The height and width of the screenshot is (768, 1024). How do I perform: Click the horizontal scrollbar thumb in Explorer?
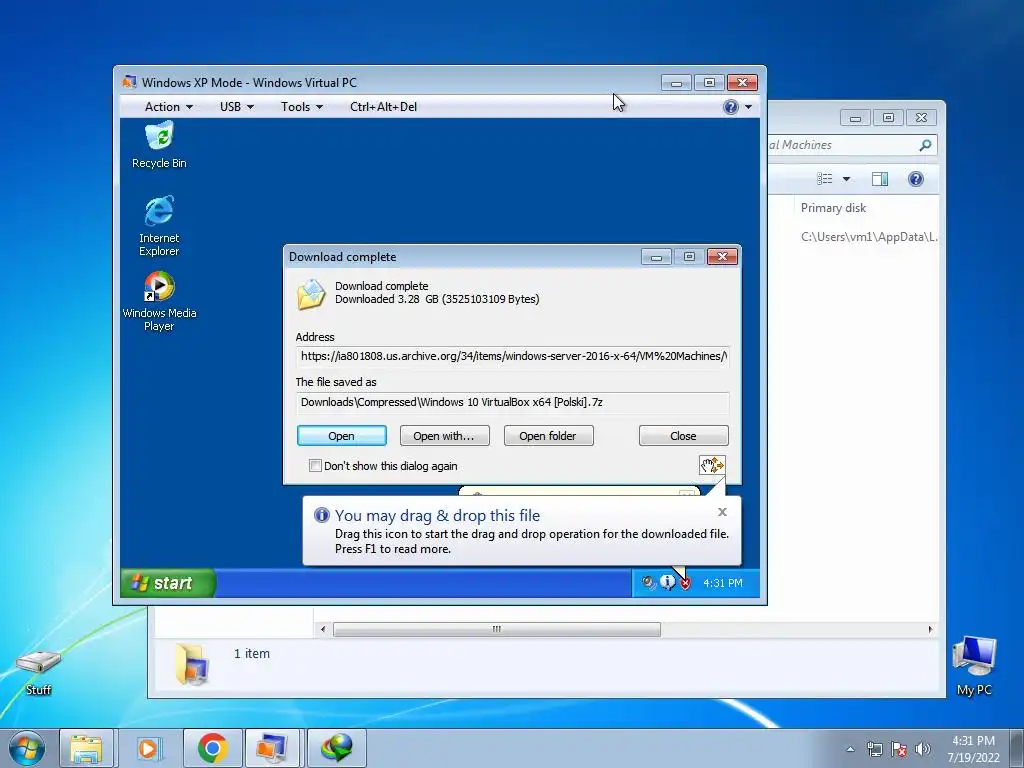(496, 630)
